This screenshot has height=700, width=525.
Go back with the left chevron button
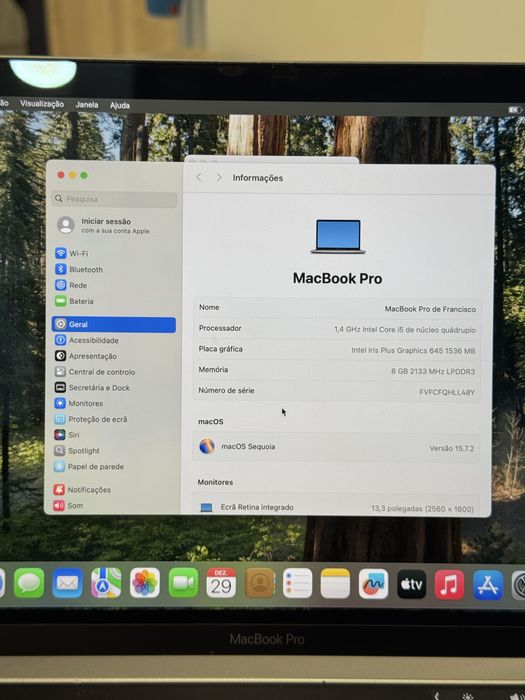click(x=199, y=177)
